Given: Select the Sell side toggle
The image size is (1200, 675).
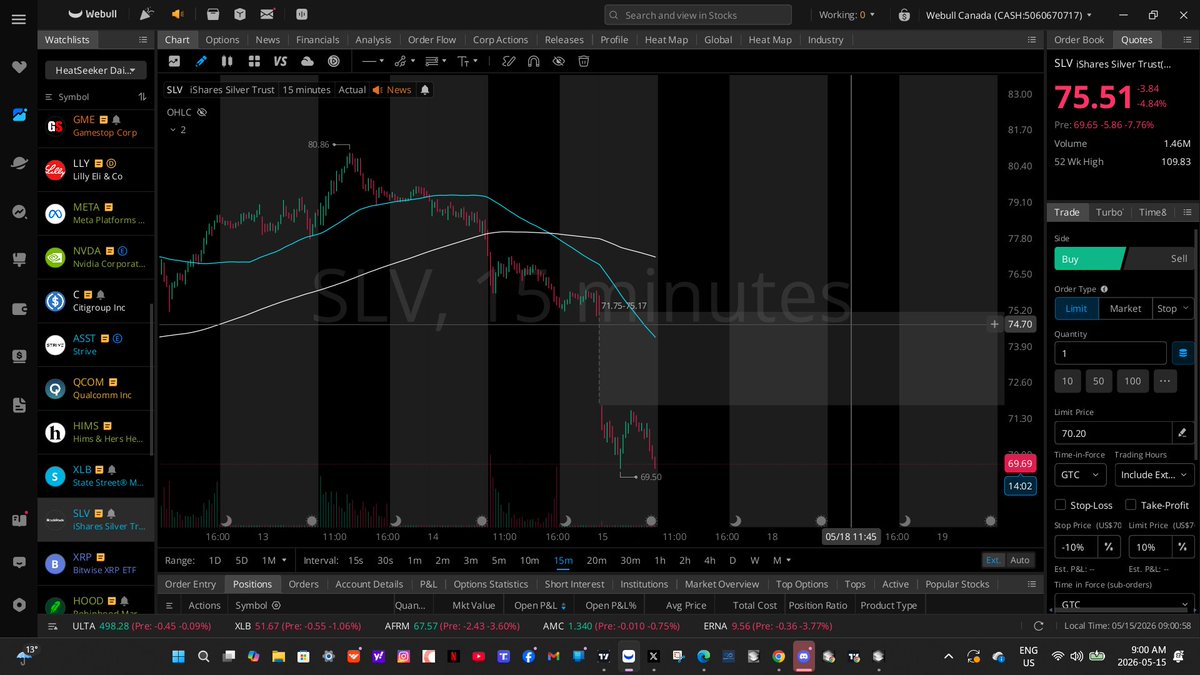Looking at the screenshot, I should tap(1160, 258).
